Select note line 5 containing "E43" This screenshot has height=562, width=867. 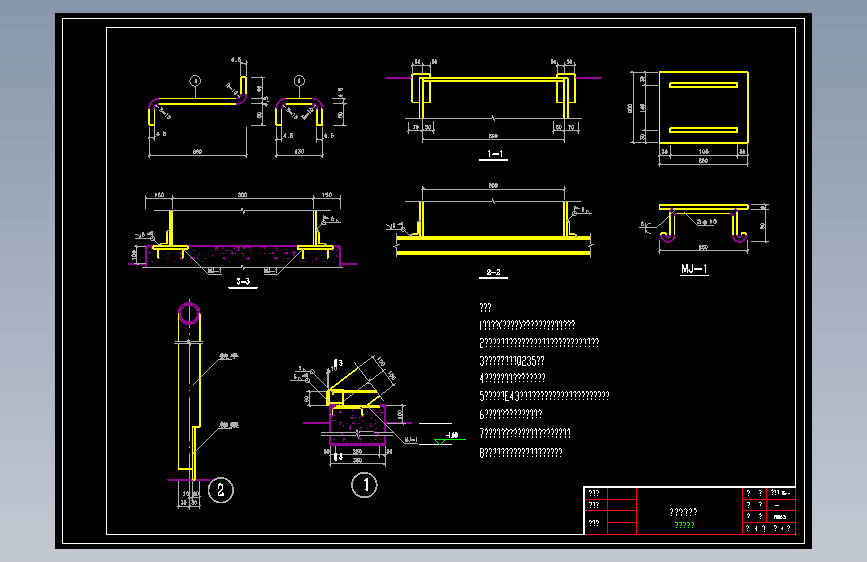point(544,396)
